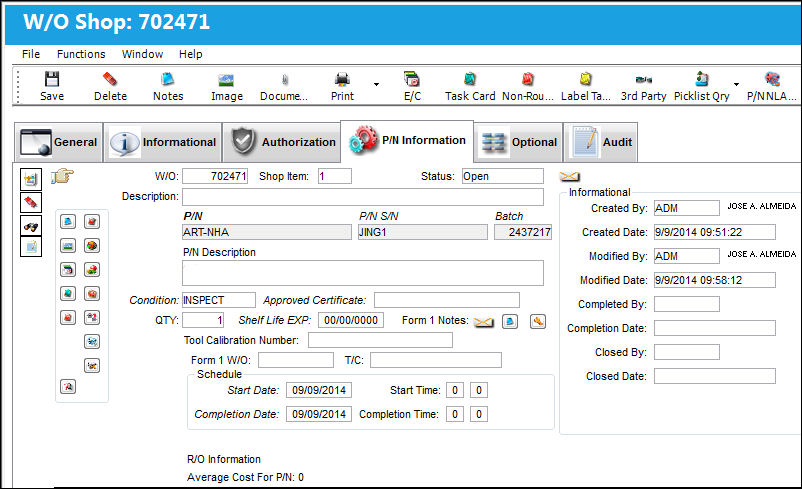Viewport: 802px width, 489px height.
Task: Expand the arrow beside Picklist Qry
Action: pos(737,84)
